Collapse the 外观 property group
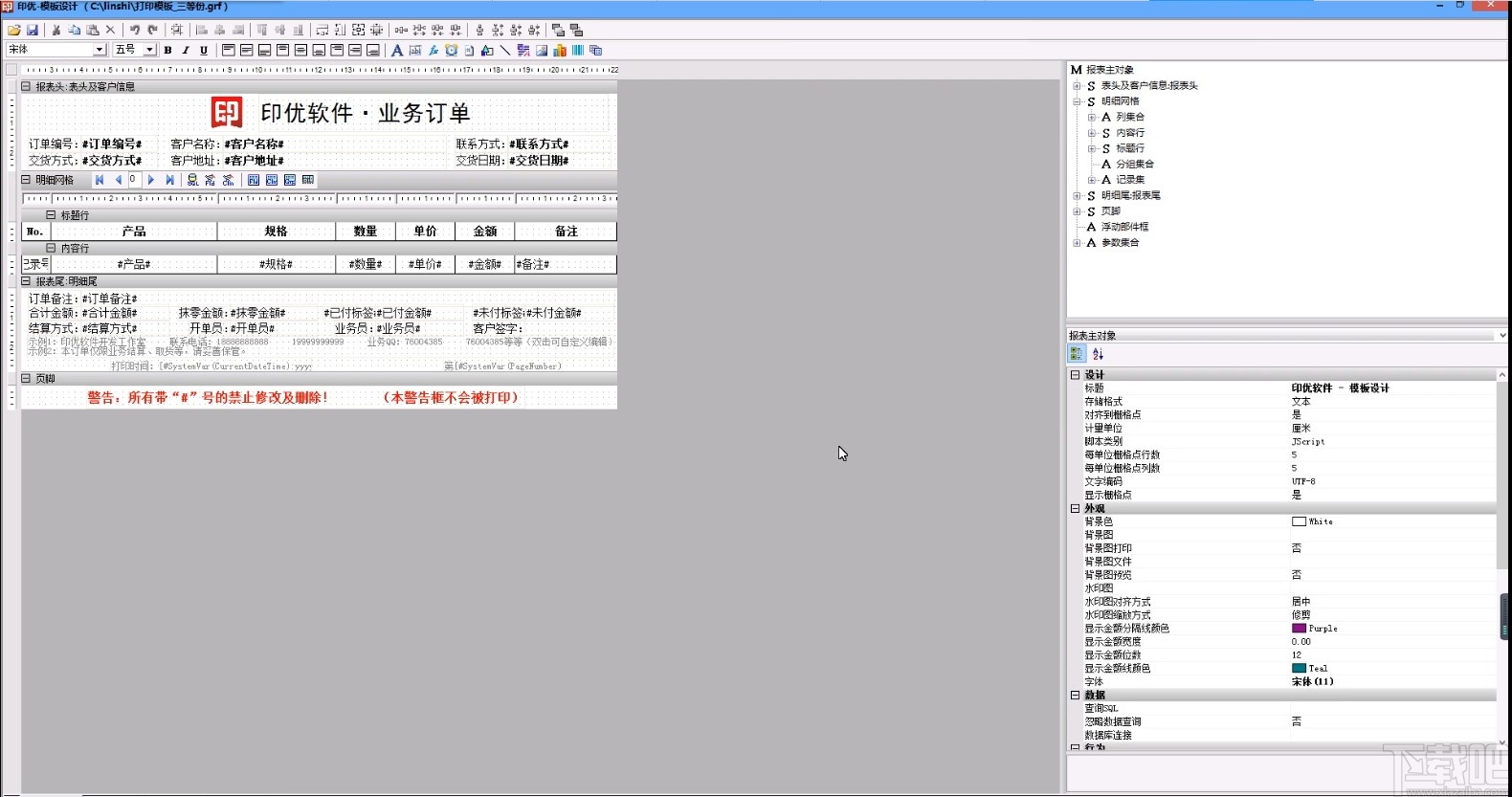The height and width of the screenshot is (797, 1512). point(1075,509)
